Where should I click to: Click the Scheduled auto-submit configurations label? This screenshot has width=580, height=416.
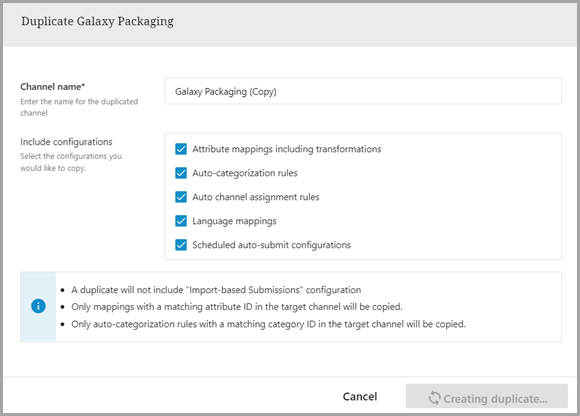pos(271,245)
